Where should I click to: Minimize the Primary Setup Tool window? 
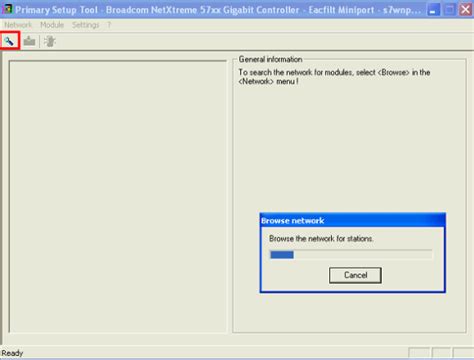click(x=433, y=10)
